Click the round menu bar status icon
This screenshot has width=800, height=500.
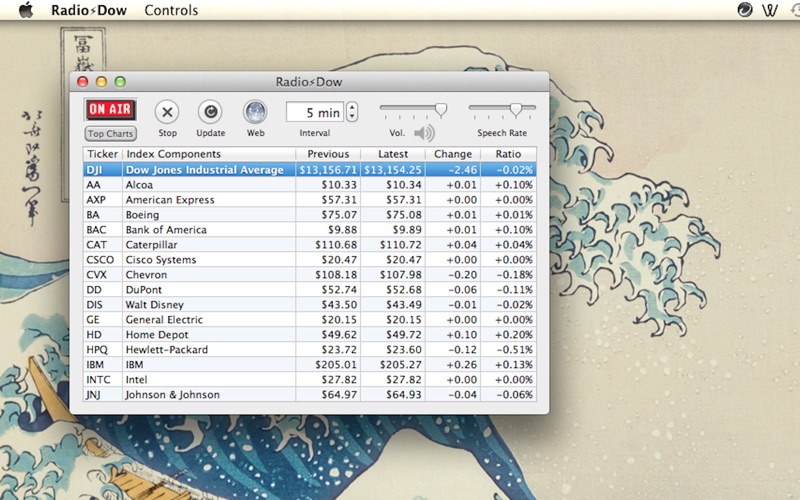[x=744, y=10]
